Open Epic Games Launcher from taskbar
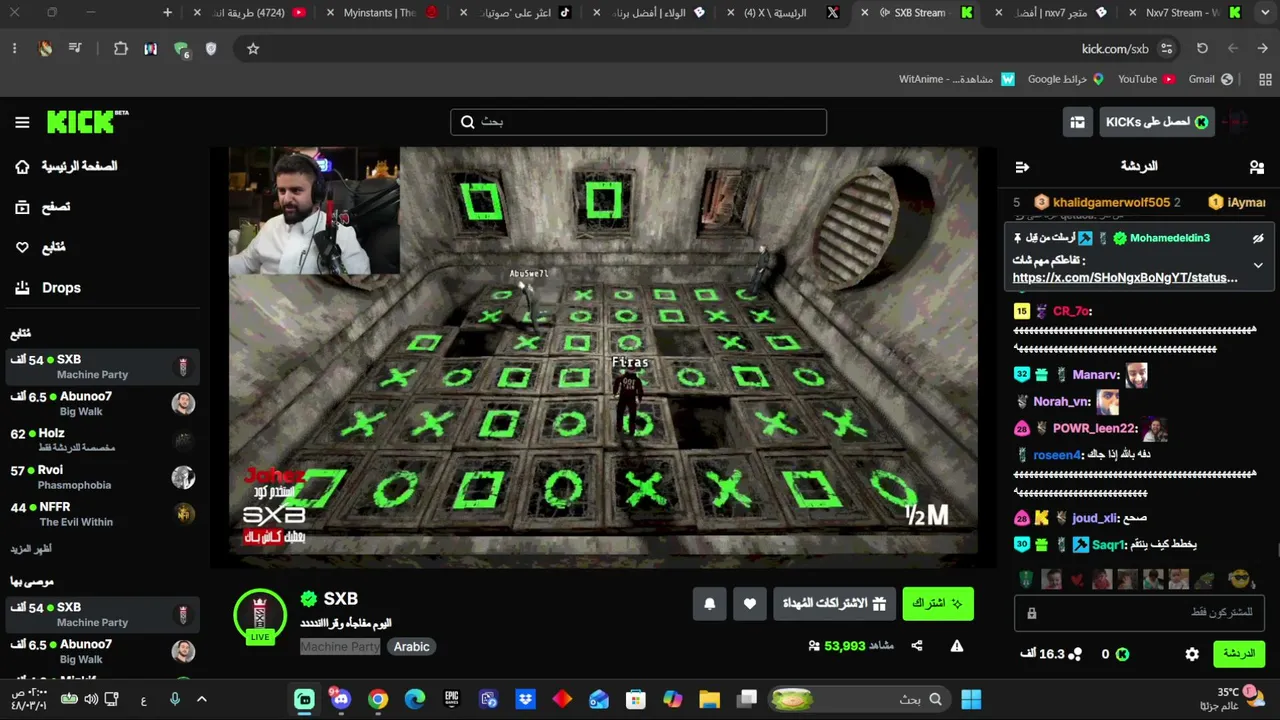The height and width of the screenshot is (720, 1280). (x=452, y=699)
